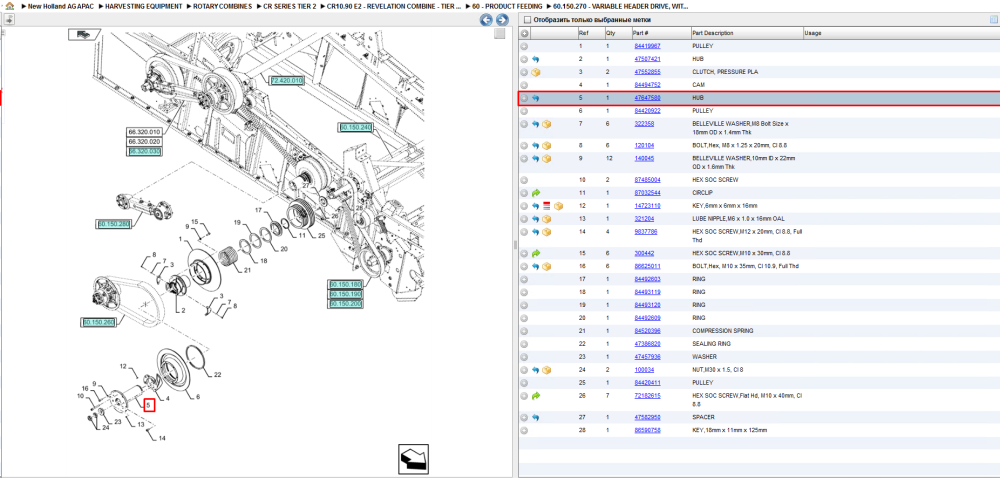Open the CR SERIES TIER 2 breadcrumb
This screenshot has height=478, width=1000.
(290, 6)
